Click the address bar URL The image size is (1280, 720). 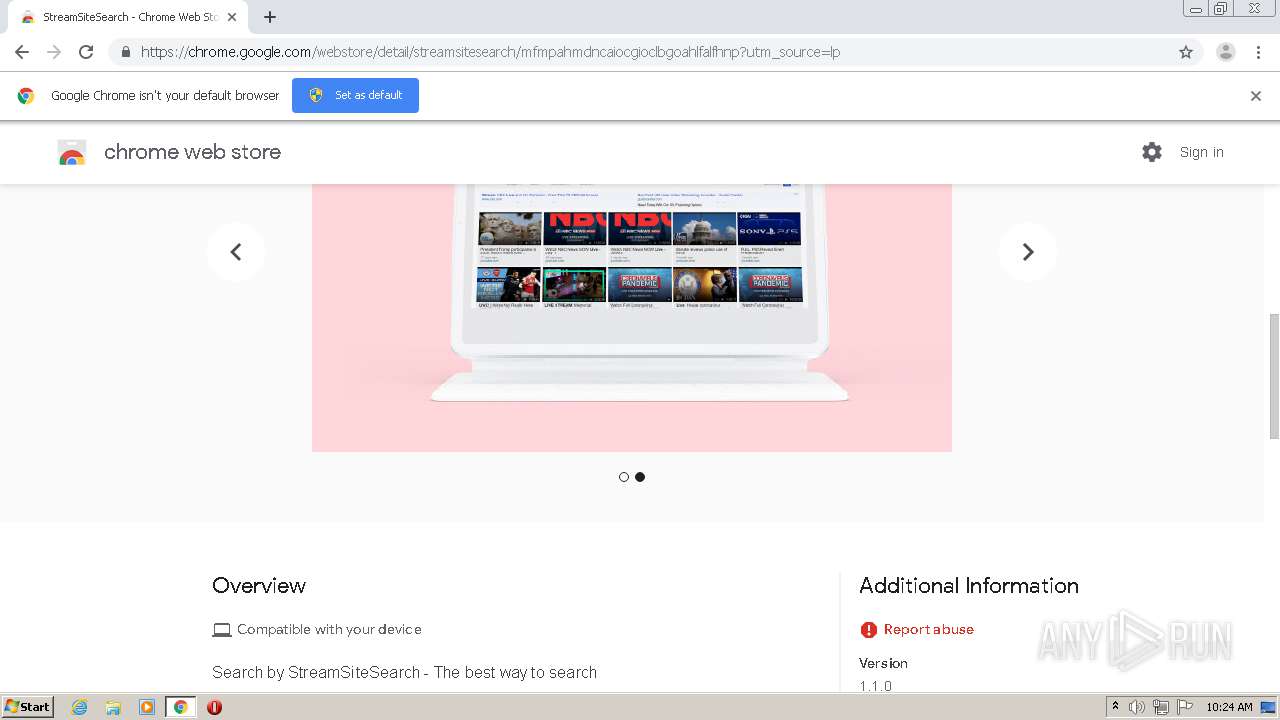point(490,52)
